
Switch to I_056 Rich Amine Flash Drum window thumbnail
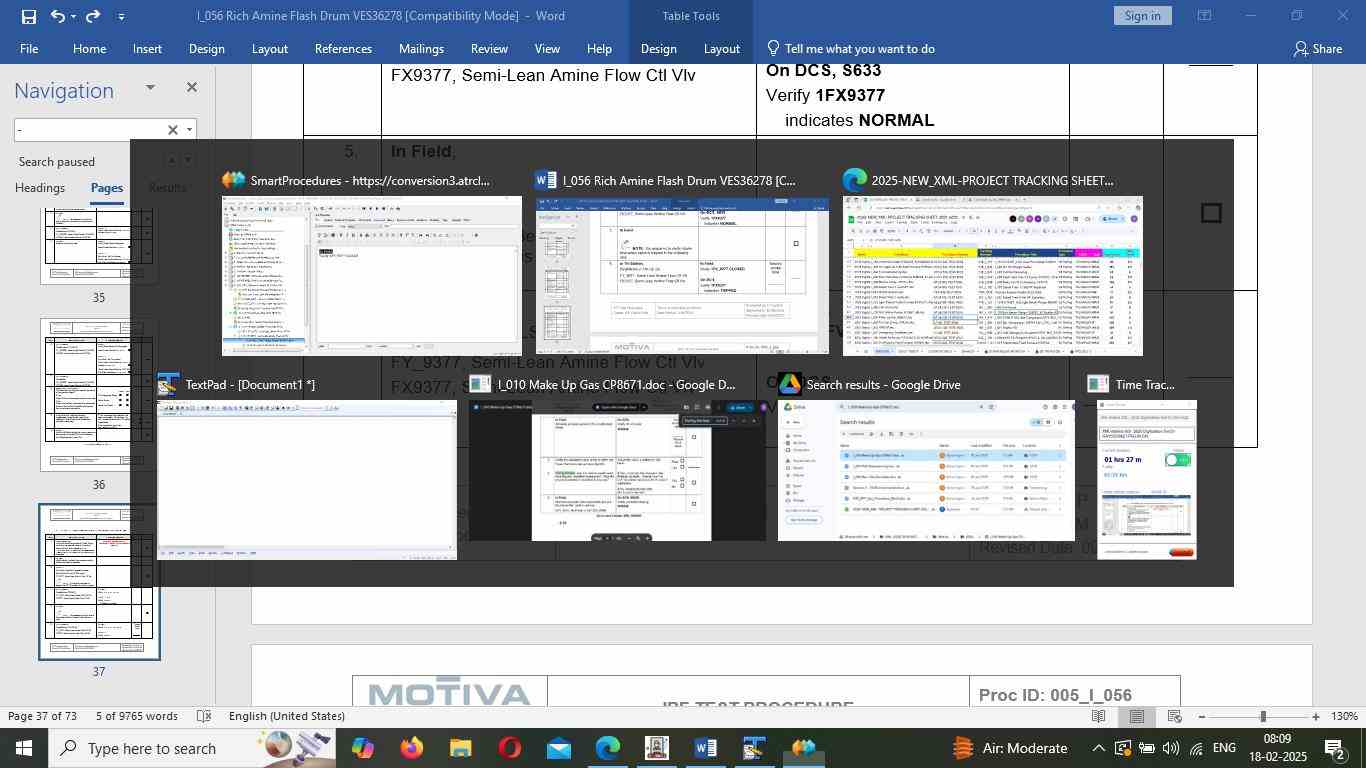(682, 275)
